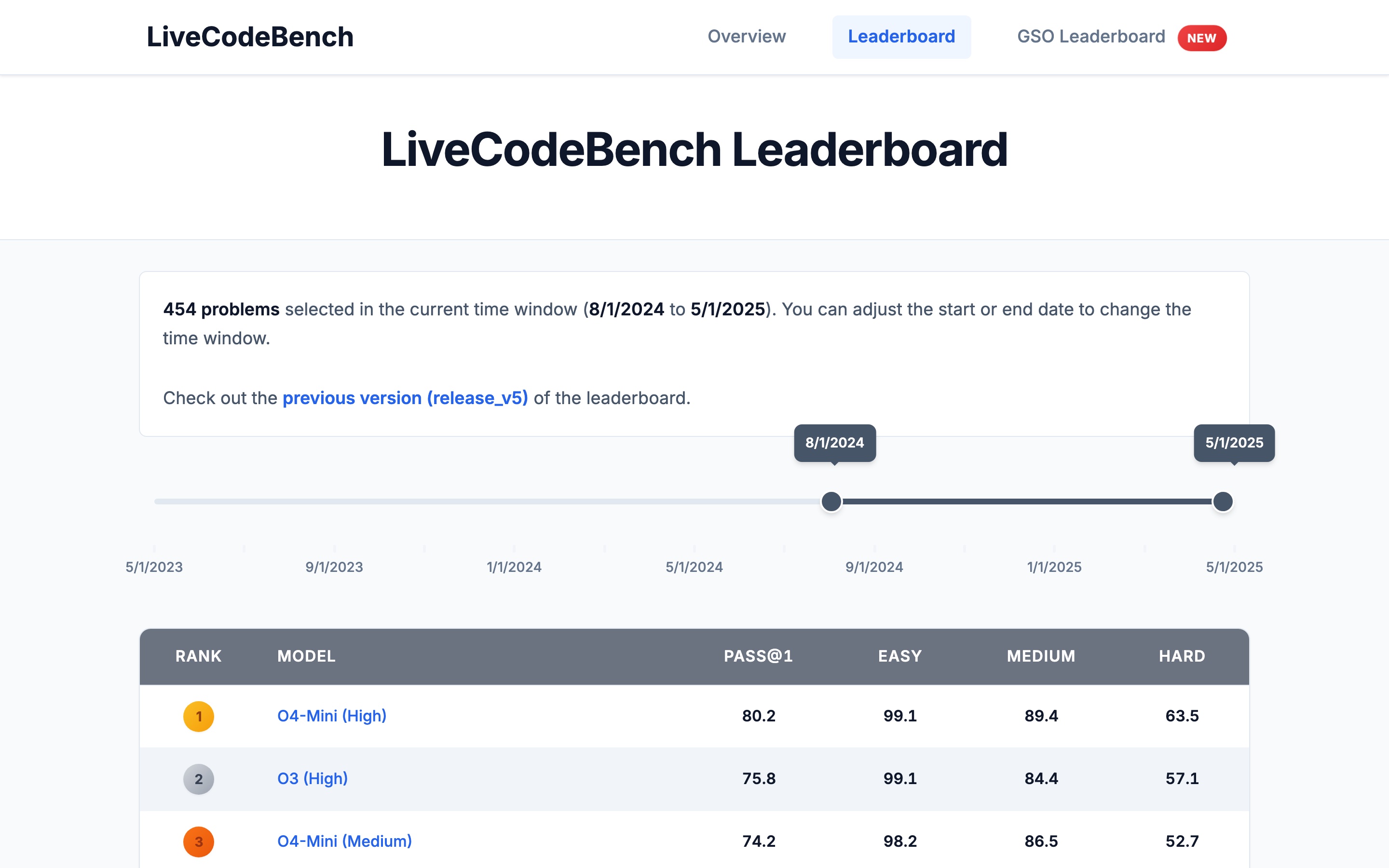The width and height of the screenshot is (1389, 868).
Task: Click the 80.2 Pass@1 score
Action: pyautogui.click(x=759, y=716)
